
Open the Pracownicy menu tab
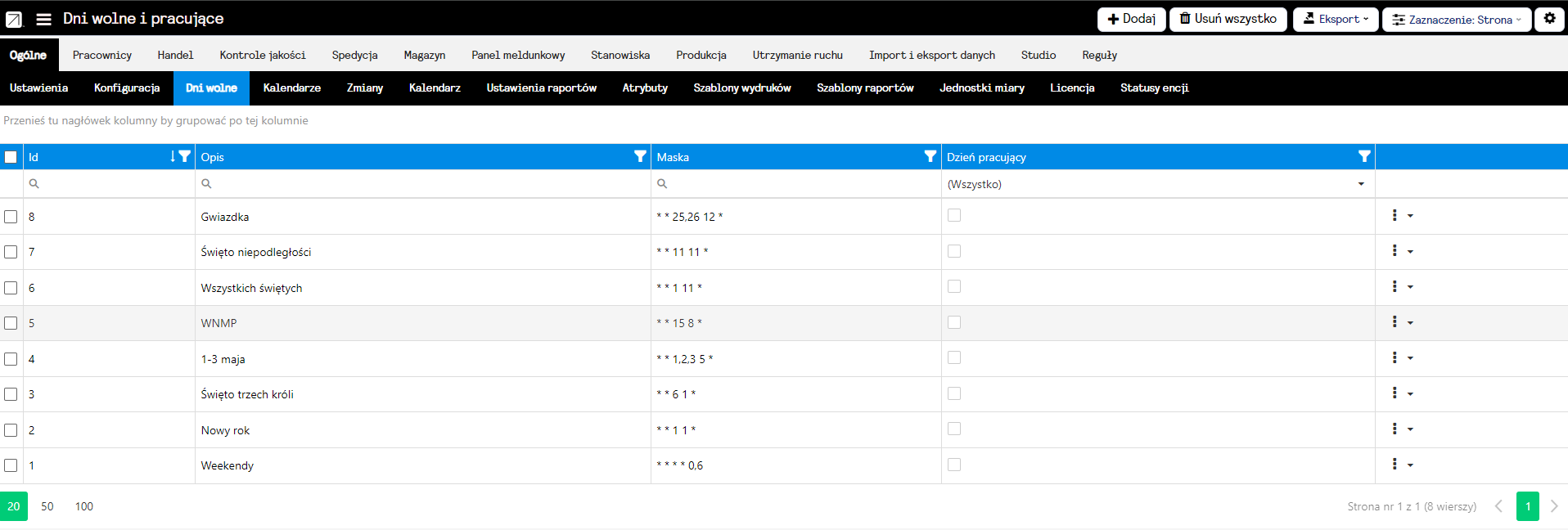[101, 55]
